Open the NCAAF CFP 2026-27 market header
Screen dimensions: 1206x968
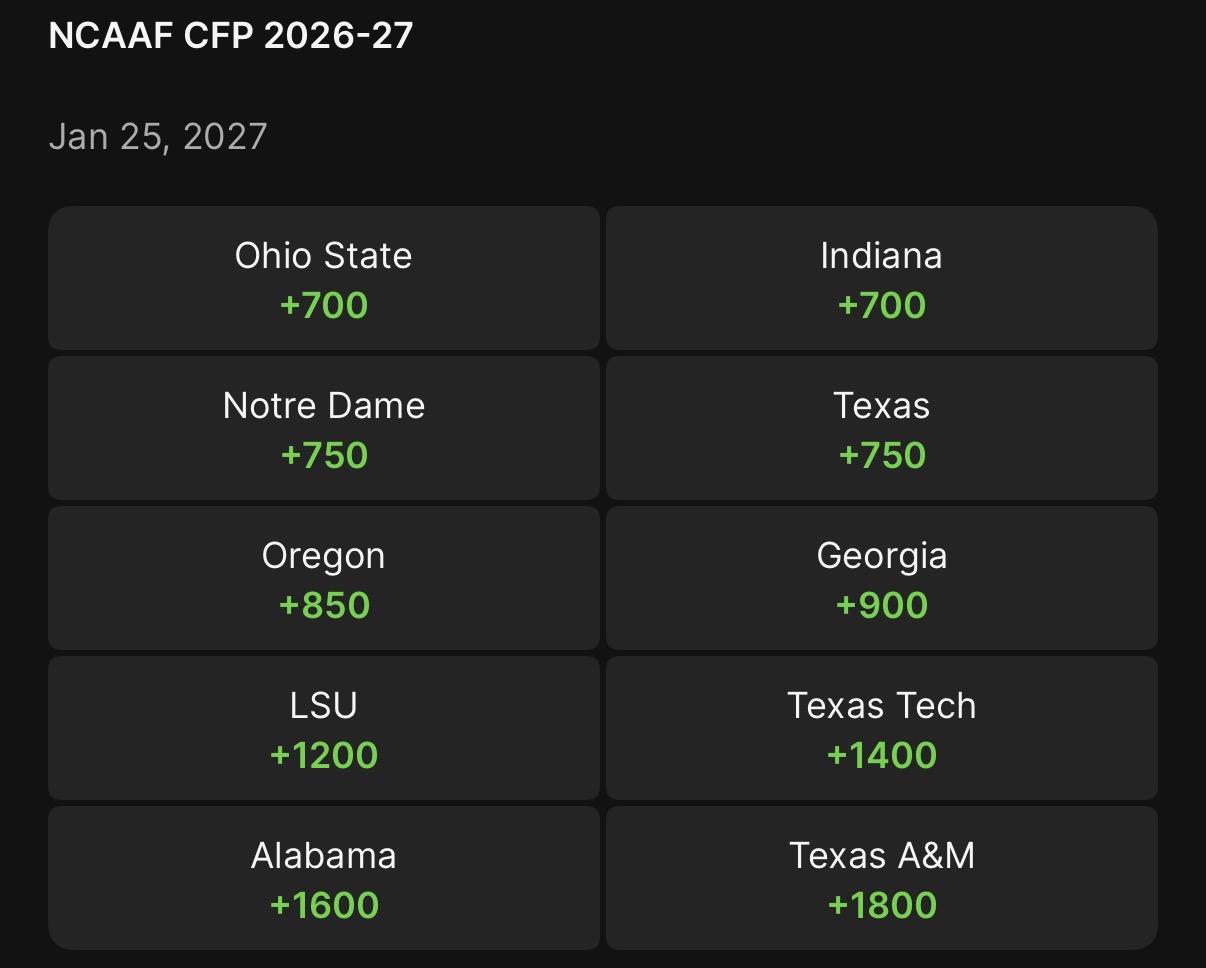[230, 36]
